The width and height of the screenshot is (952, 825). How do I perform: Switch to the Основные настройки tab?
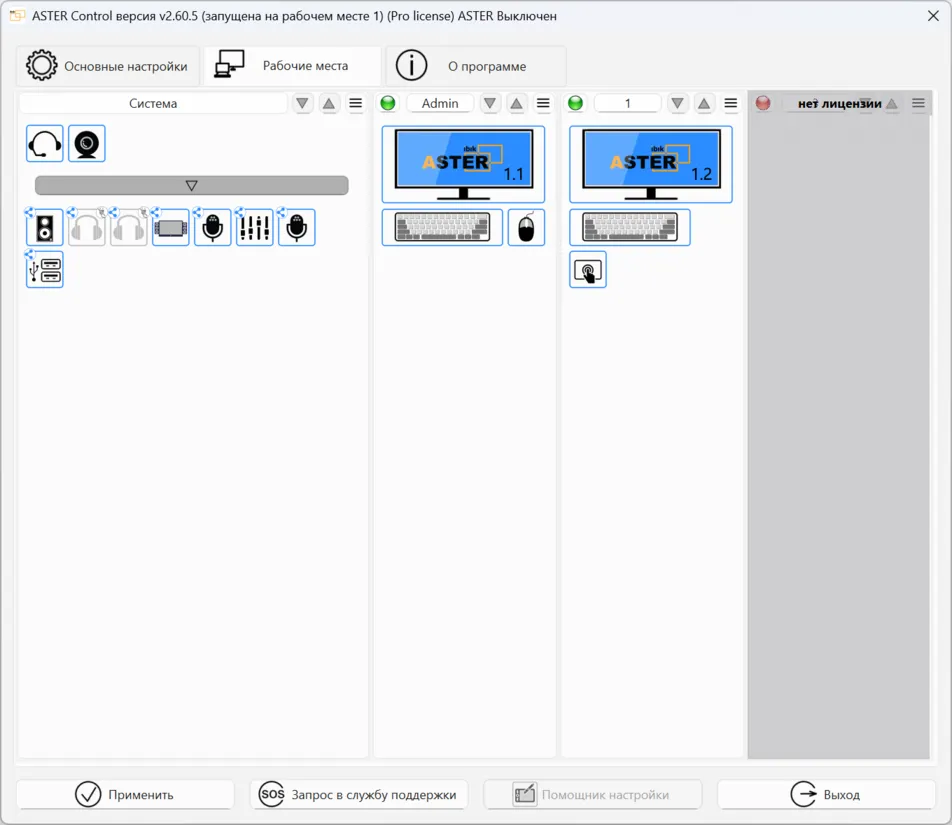coord(107,65)
